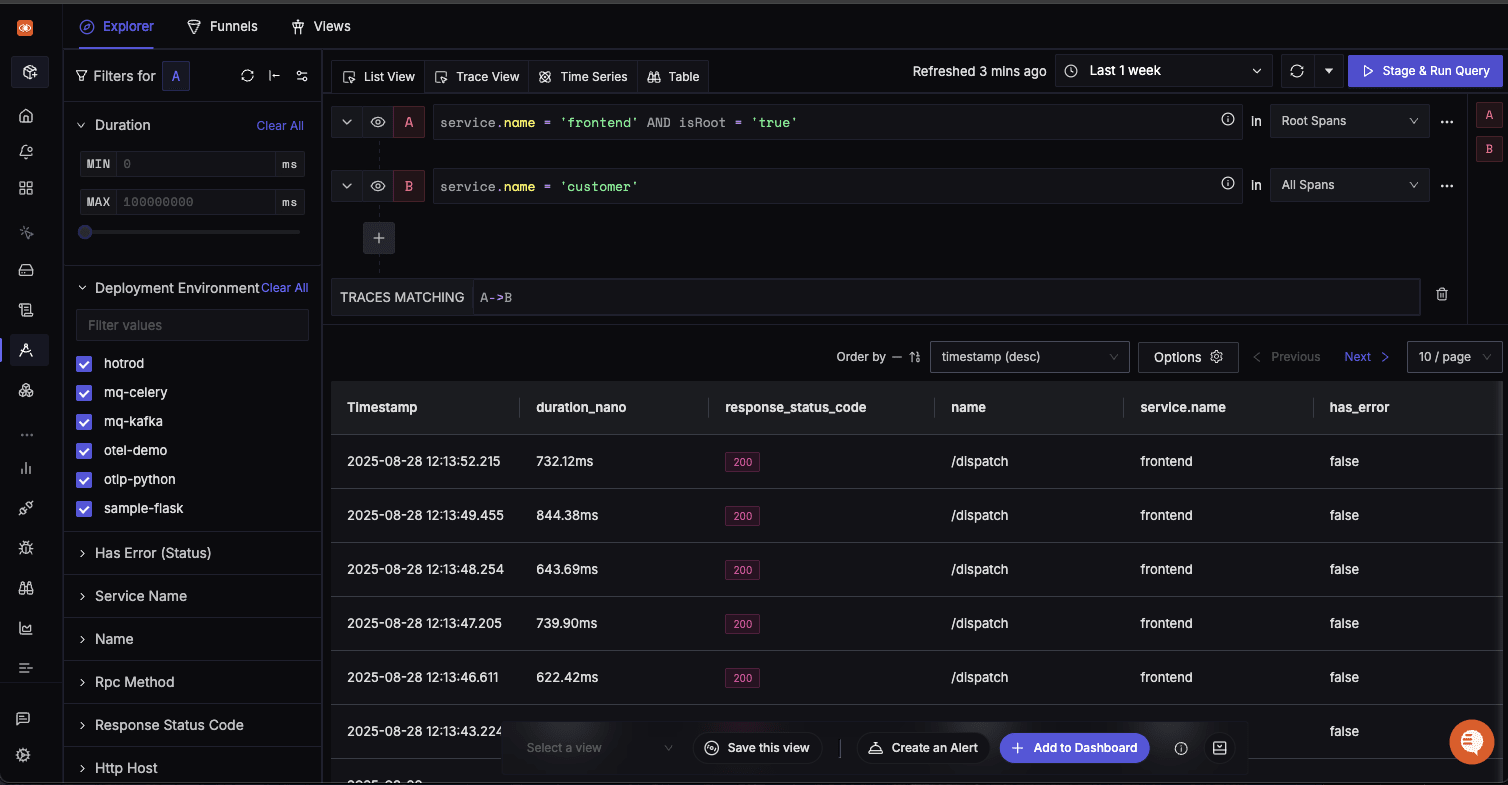This screenshot has width=1508, height=785.
Task: Switch to the Views tab
Action: 320,26
